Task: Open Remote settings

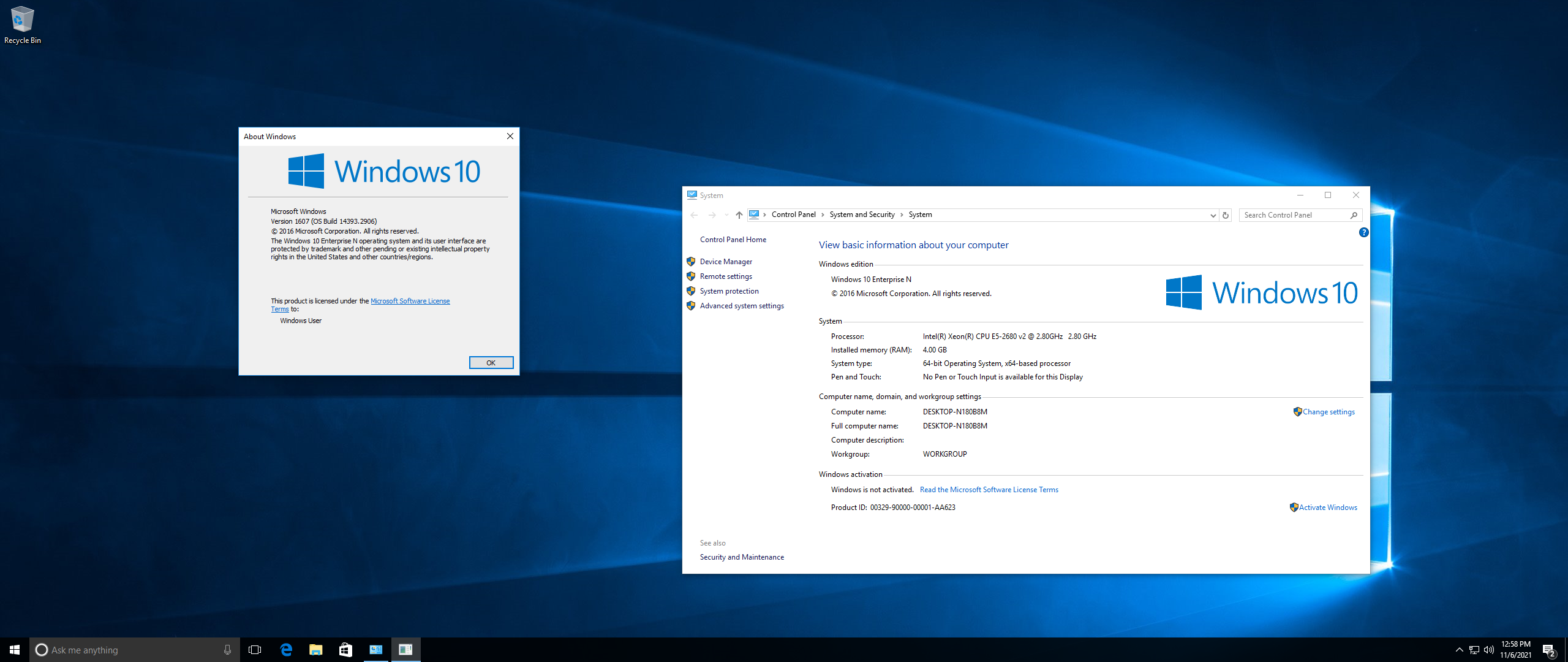Action: click(726, 276)
